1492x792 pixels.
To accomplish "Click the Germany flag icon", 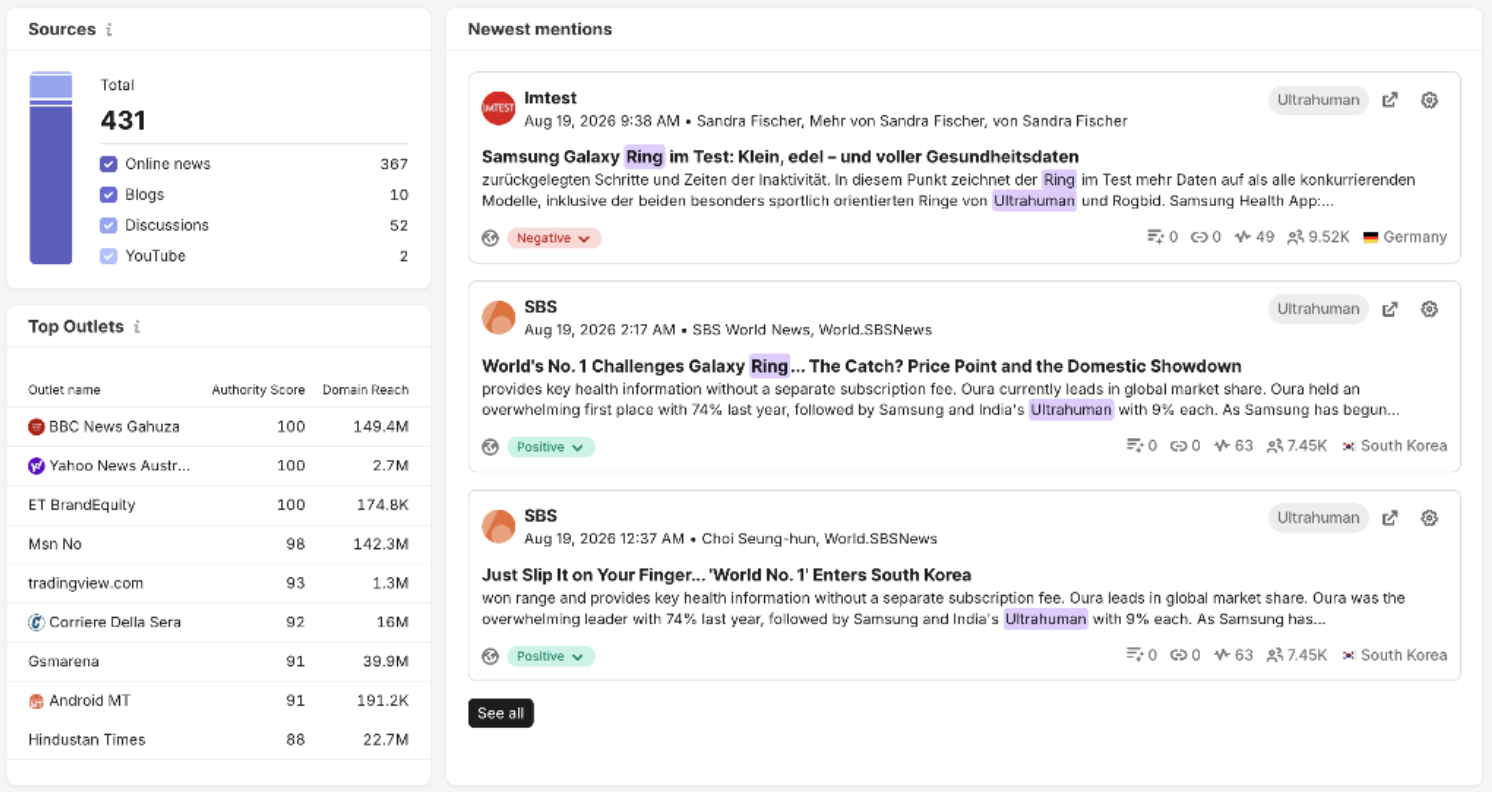I will (x=1371, y=237).
